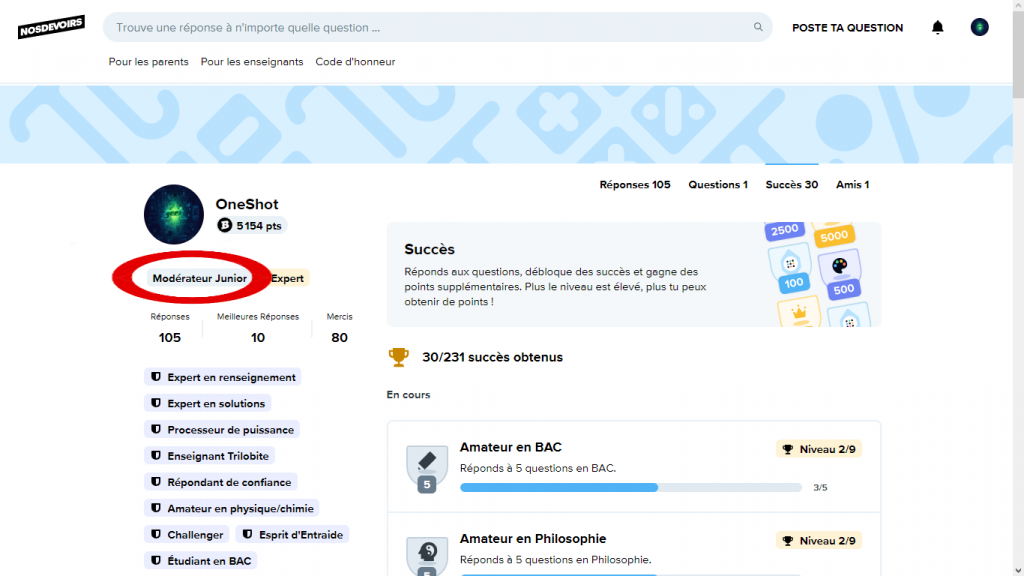1024x576 pixels.
Task: Click the gold trophy icon beside 30/231
Action: click(x=398, y=357)
